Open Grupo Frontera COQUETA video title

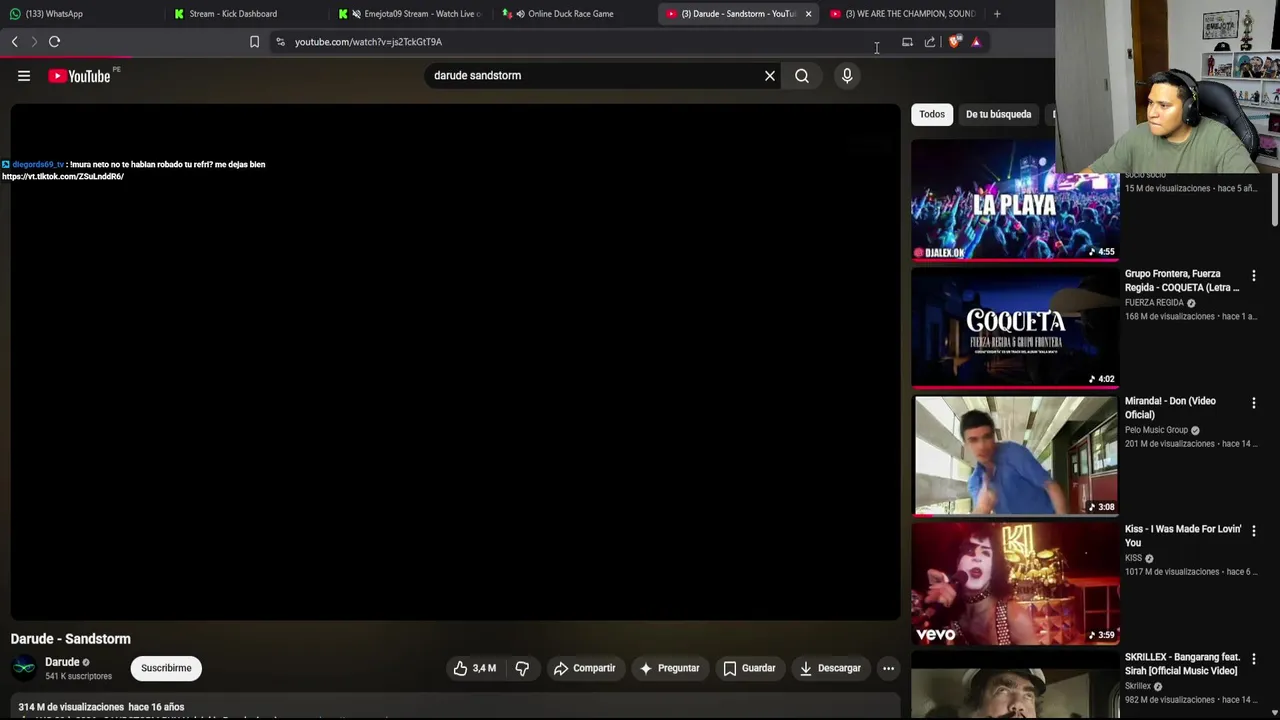1182,281
